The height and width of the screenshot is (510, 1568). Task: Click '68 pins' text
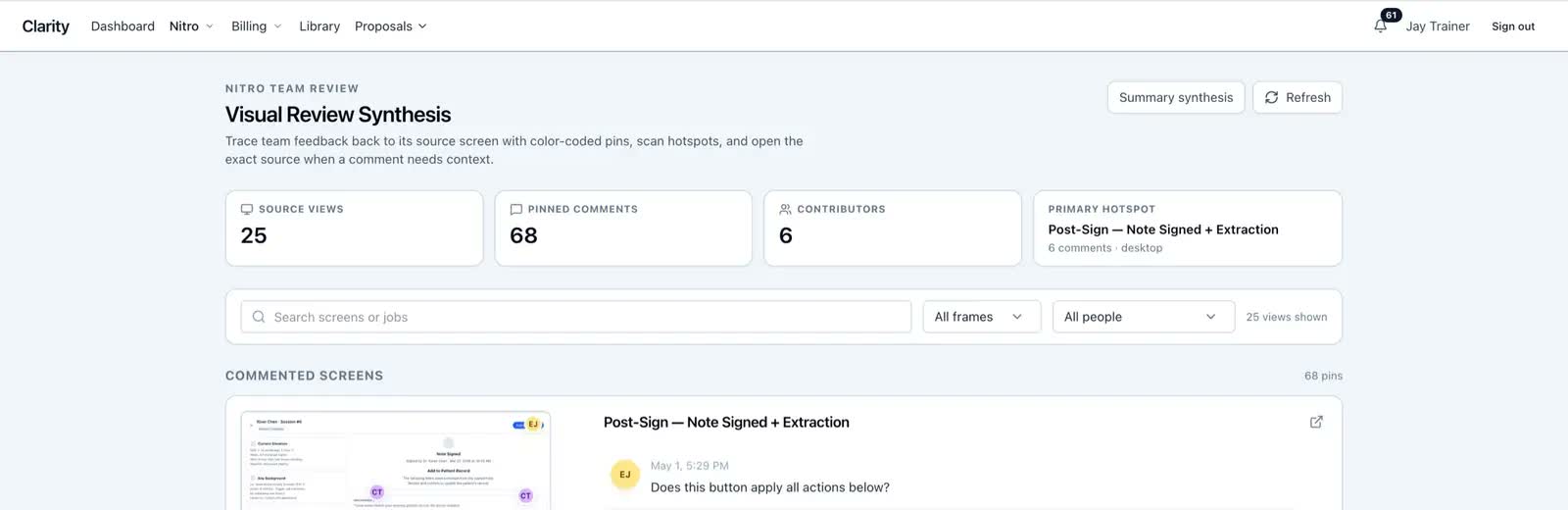point(1323,376)
